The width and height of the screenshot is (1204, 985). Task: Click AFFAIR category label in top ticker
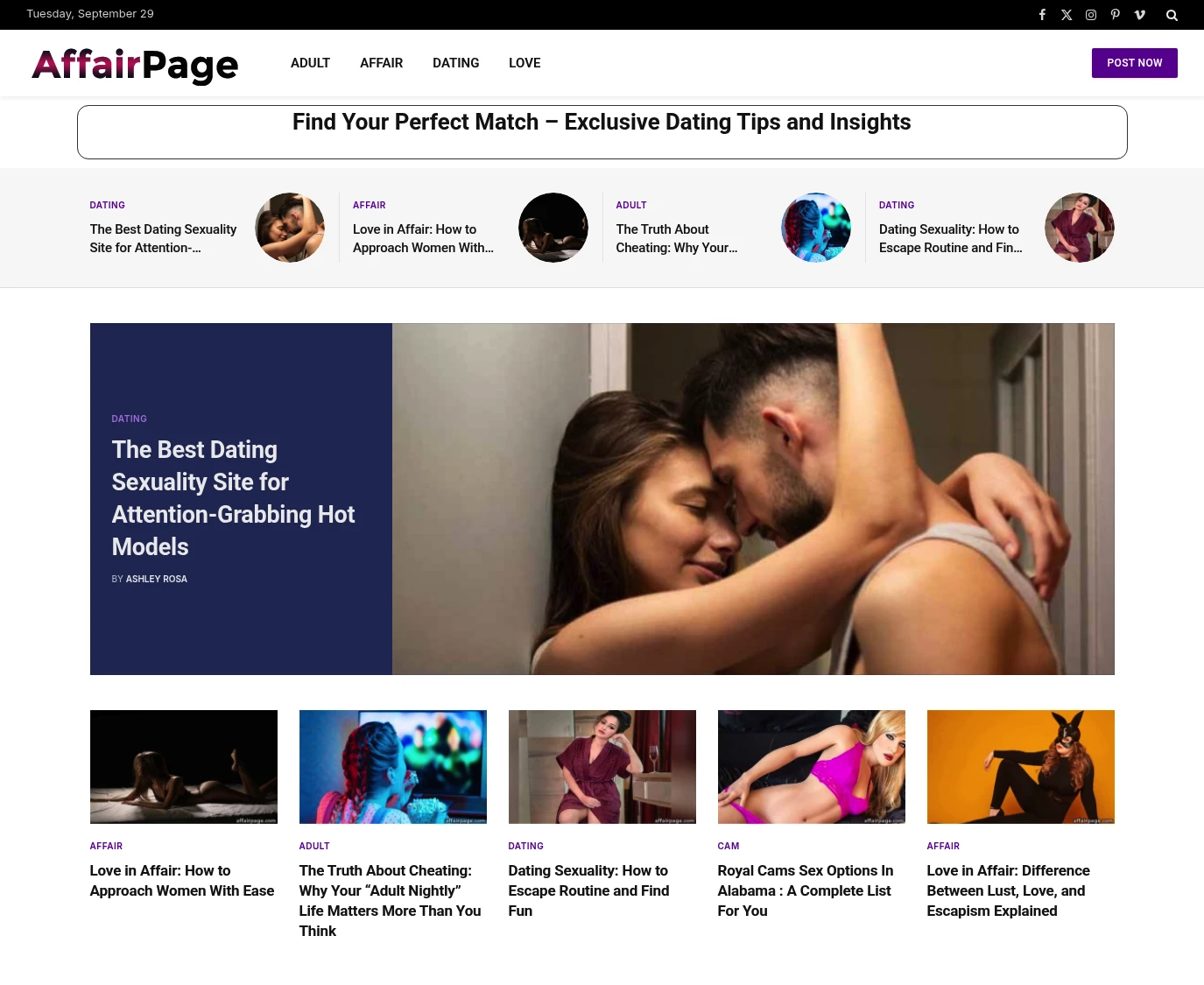pos(370,205)
